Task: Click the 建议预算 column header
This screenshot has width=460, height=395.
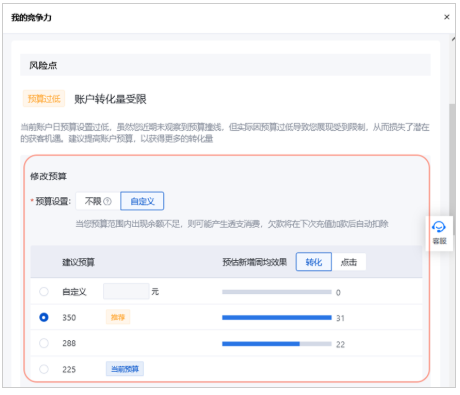Action: pyautogui.click(x=78, y=262)
